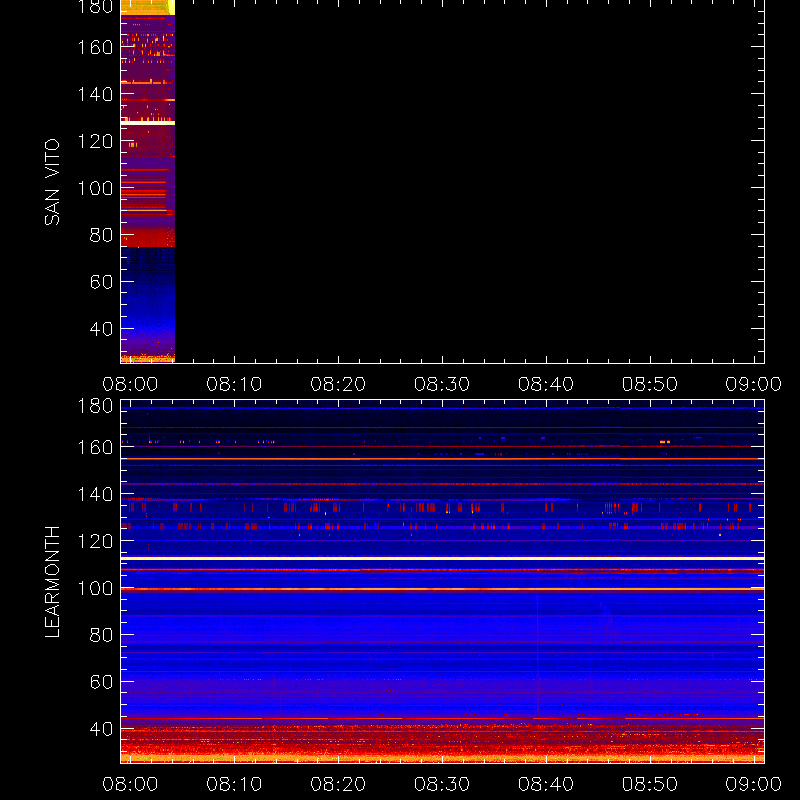Click 08:50 time label under SAN VITO plot
800x800 pixels.
(650, 384)
